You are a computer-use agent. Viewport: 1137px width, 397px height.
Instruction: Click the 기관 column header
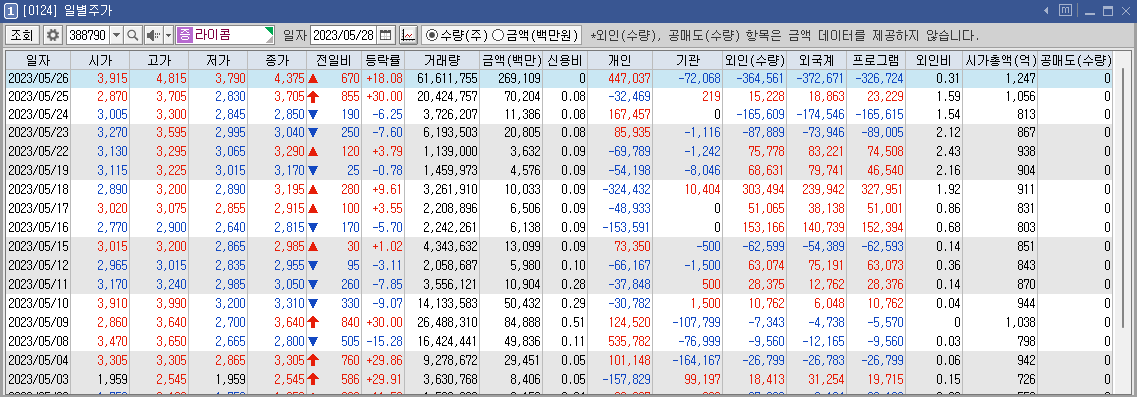(687, 60)
